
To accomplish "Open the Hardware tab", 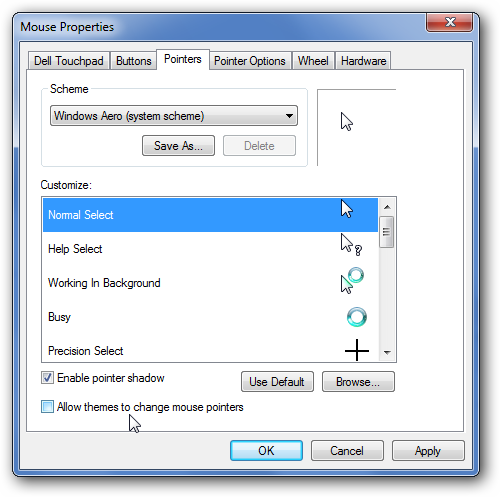I will [363, 61].
